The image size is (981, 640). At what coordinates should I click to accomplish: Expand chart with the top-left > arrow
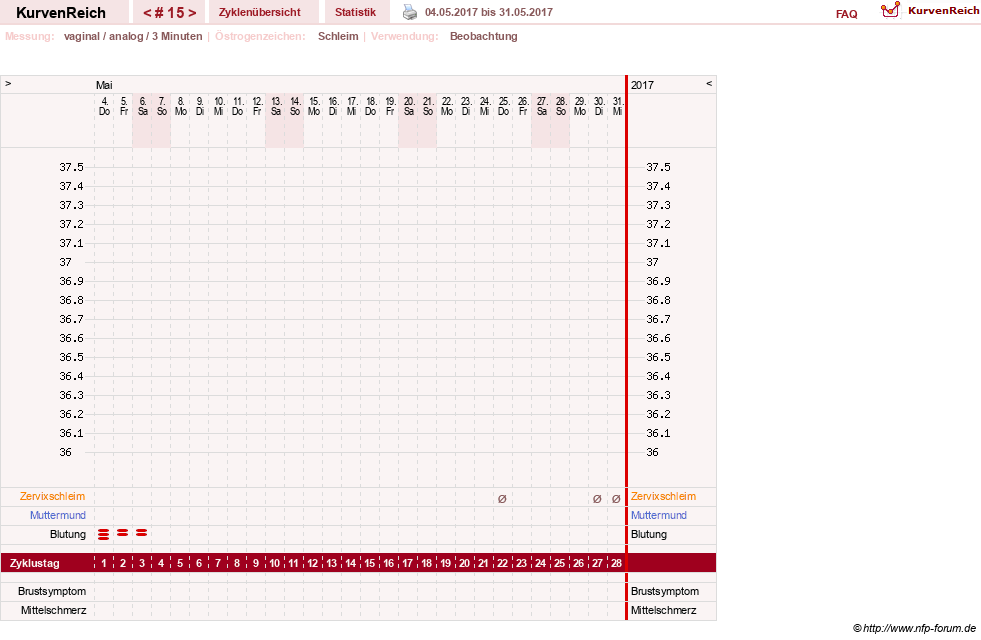[8, 83]
